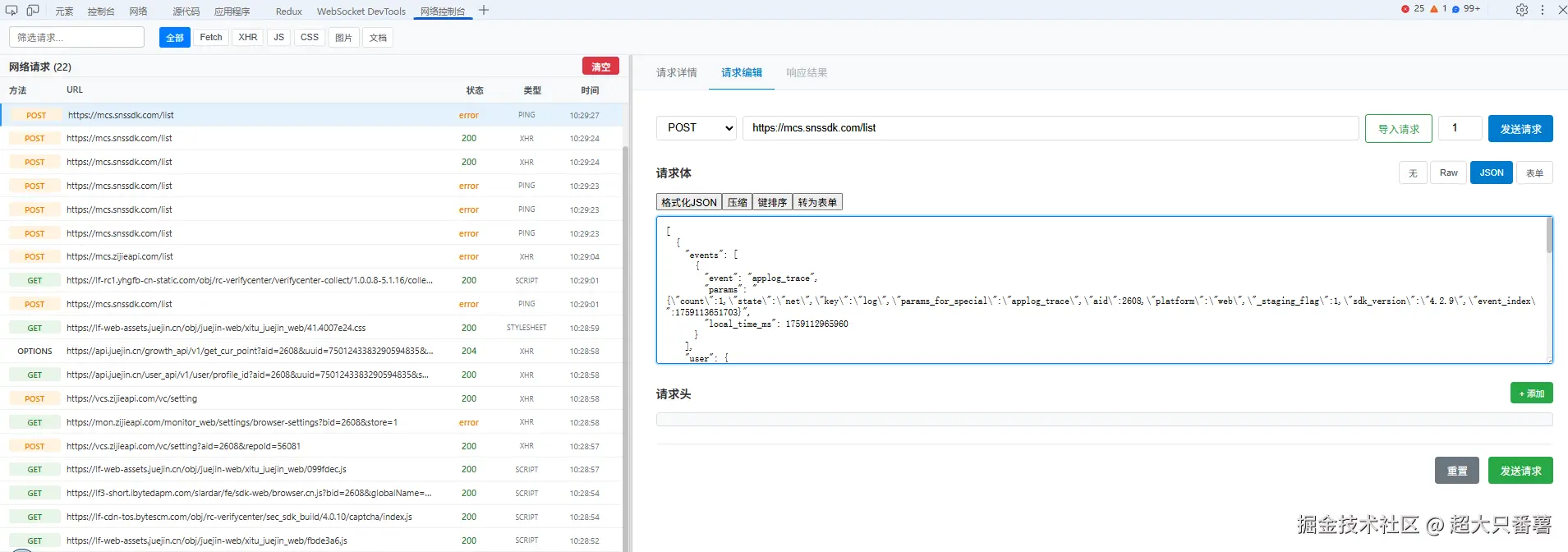Select POST mcs.zijieapi.com/list request row
1568x552 pixels.
tap(311, 256)
